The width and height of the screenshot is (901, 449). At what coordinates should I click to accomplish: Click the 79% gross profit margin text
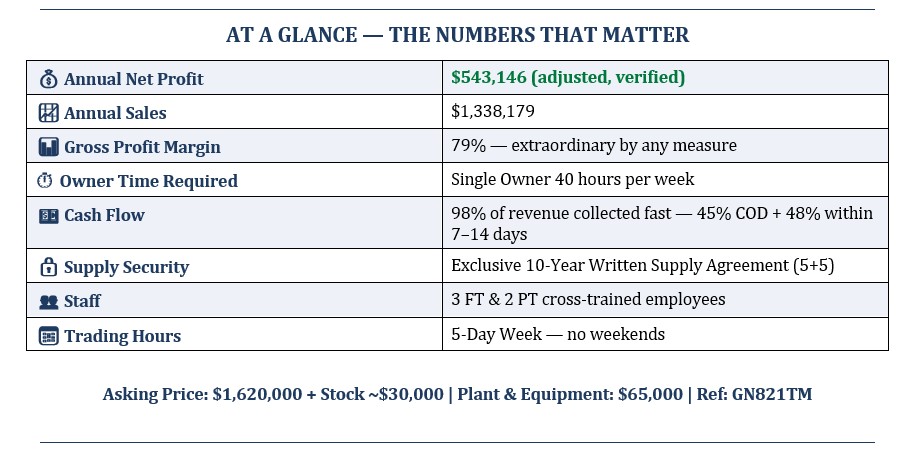click(x=594, y=146)
